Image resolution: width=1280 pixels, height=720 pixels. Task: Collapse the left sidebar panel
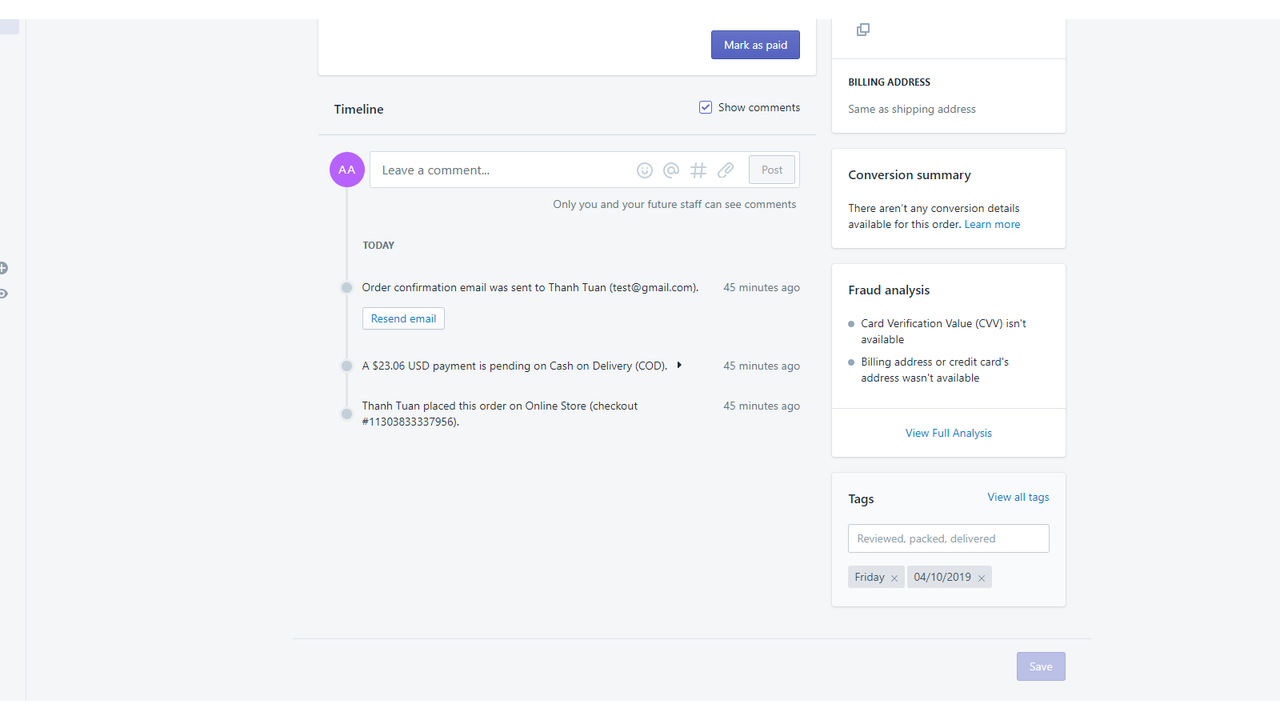coord(4,293)
